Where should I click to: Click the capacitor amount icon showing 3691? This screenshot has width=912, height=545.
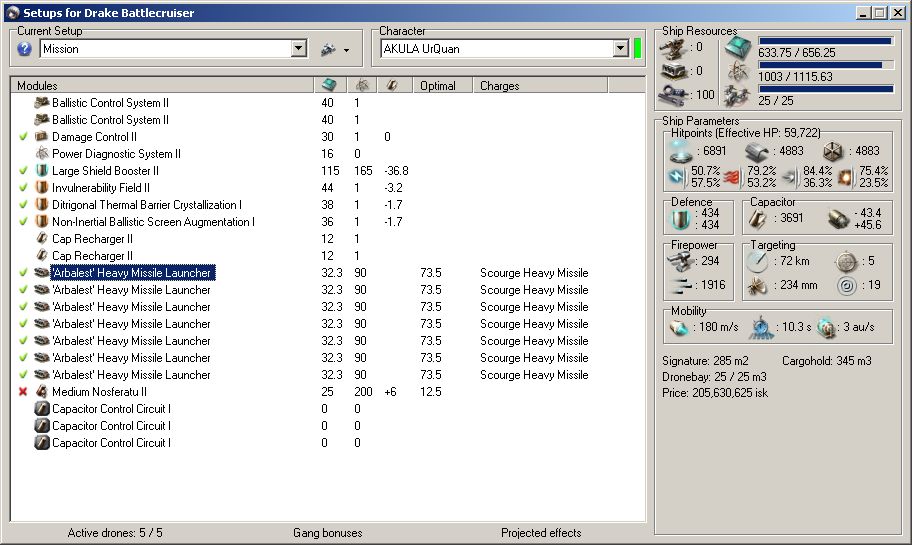(758, 219)
